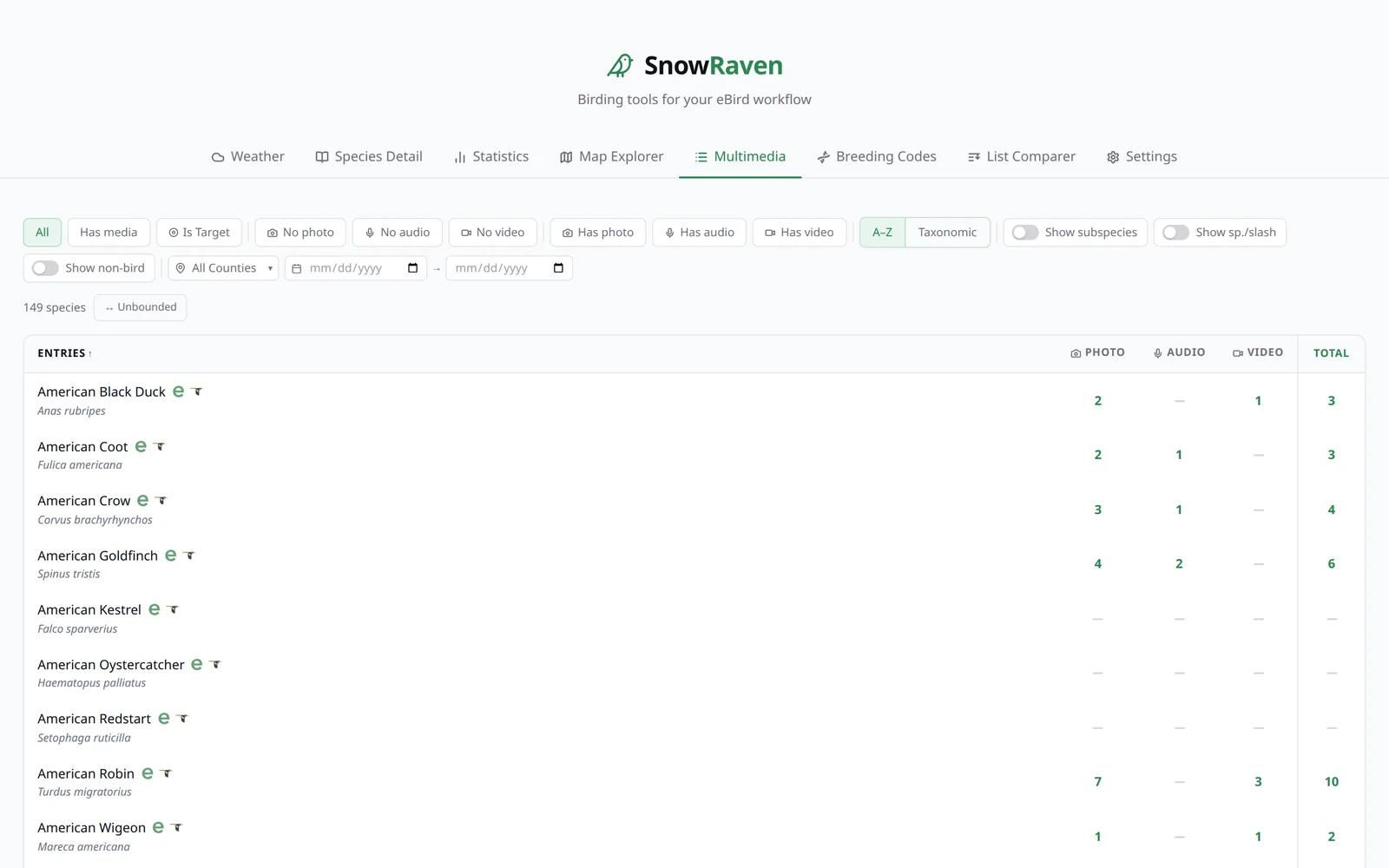
Task: Click the flying bird icon beside American Redstart
Action: (182, 719)
